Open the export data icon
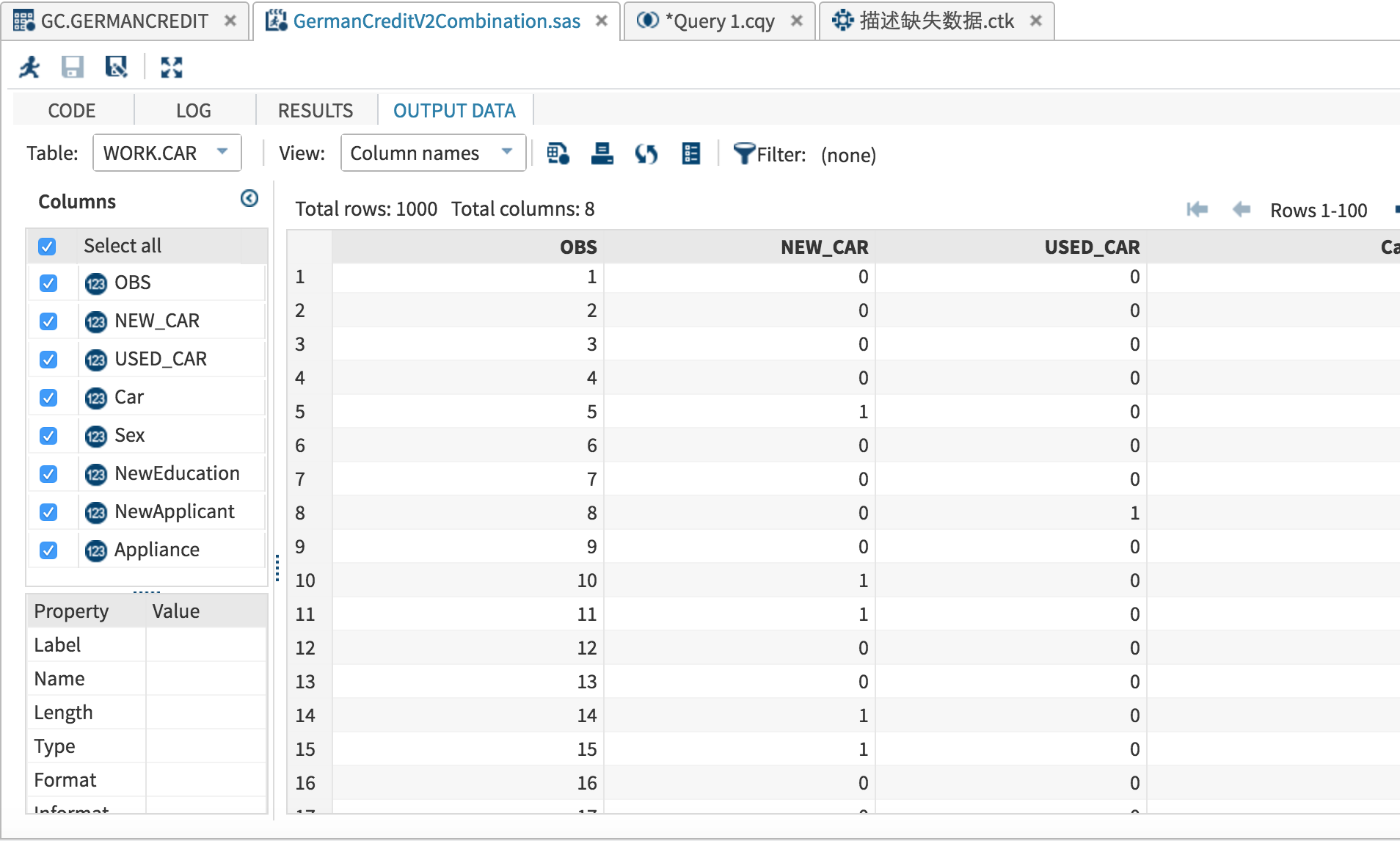 (x=558, y=154)
